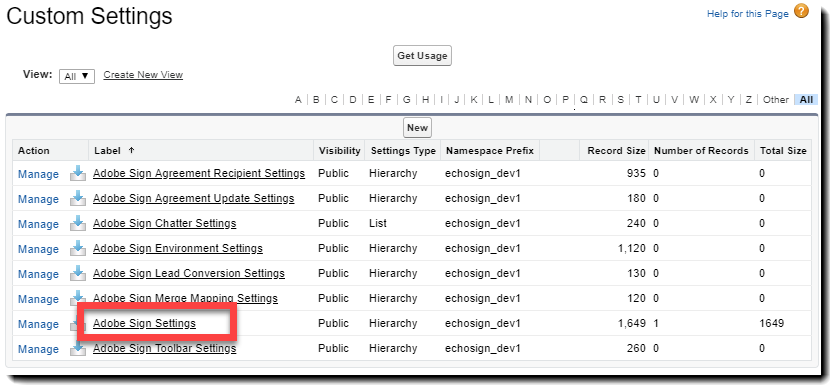Open the Adobe Sign Settings label link
The image size is (830, 385).
tap(145, 323)
